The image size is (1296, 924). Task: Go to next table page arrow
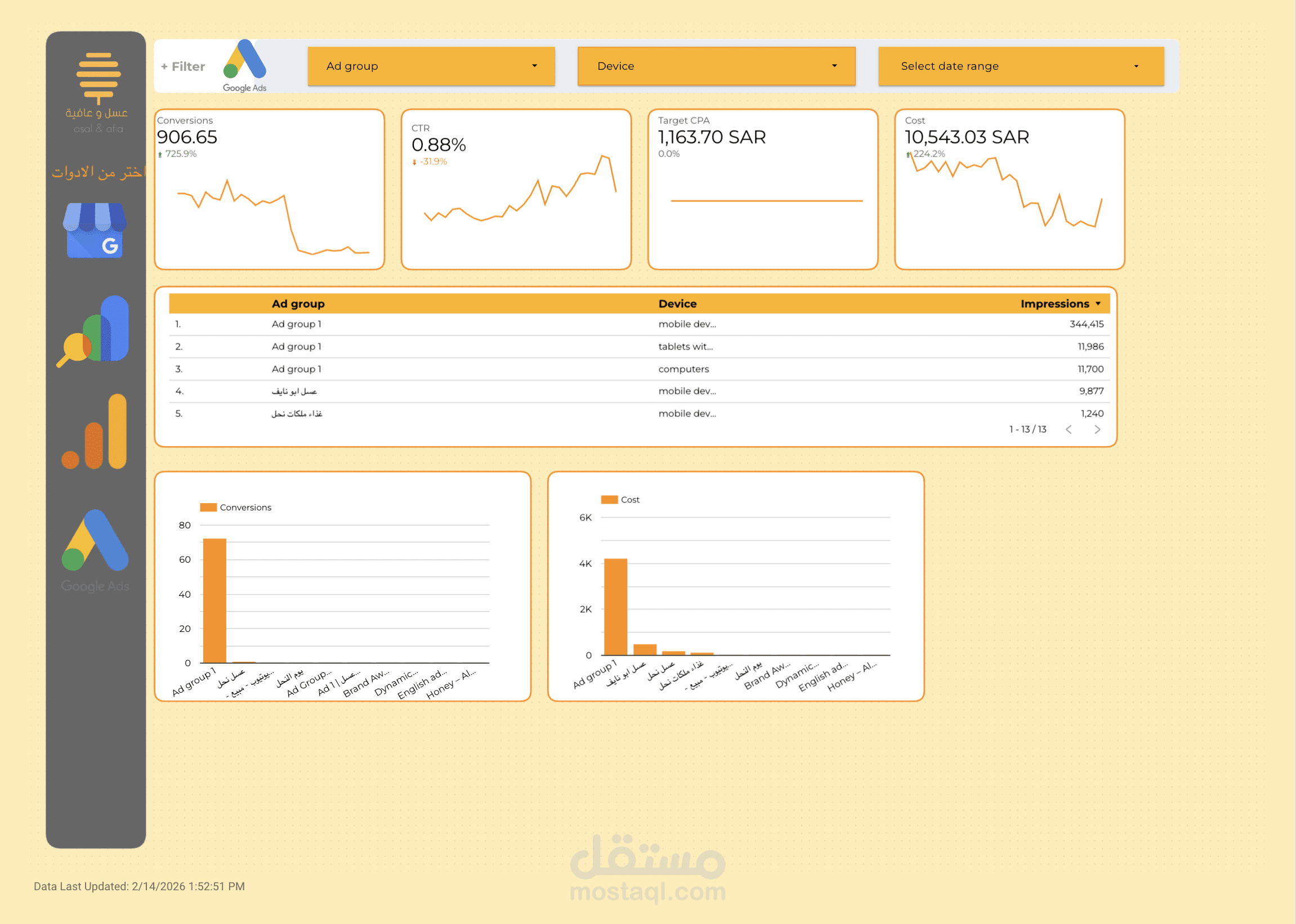pos(1097,429)
